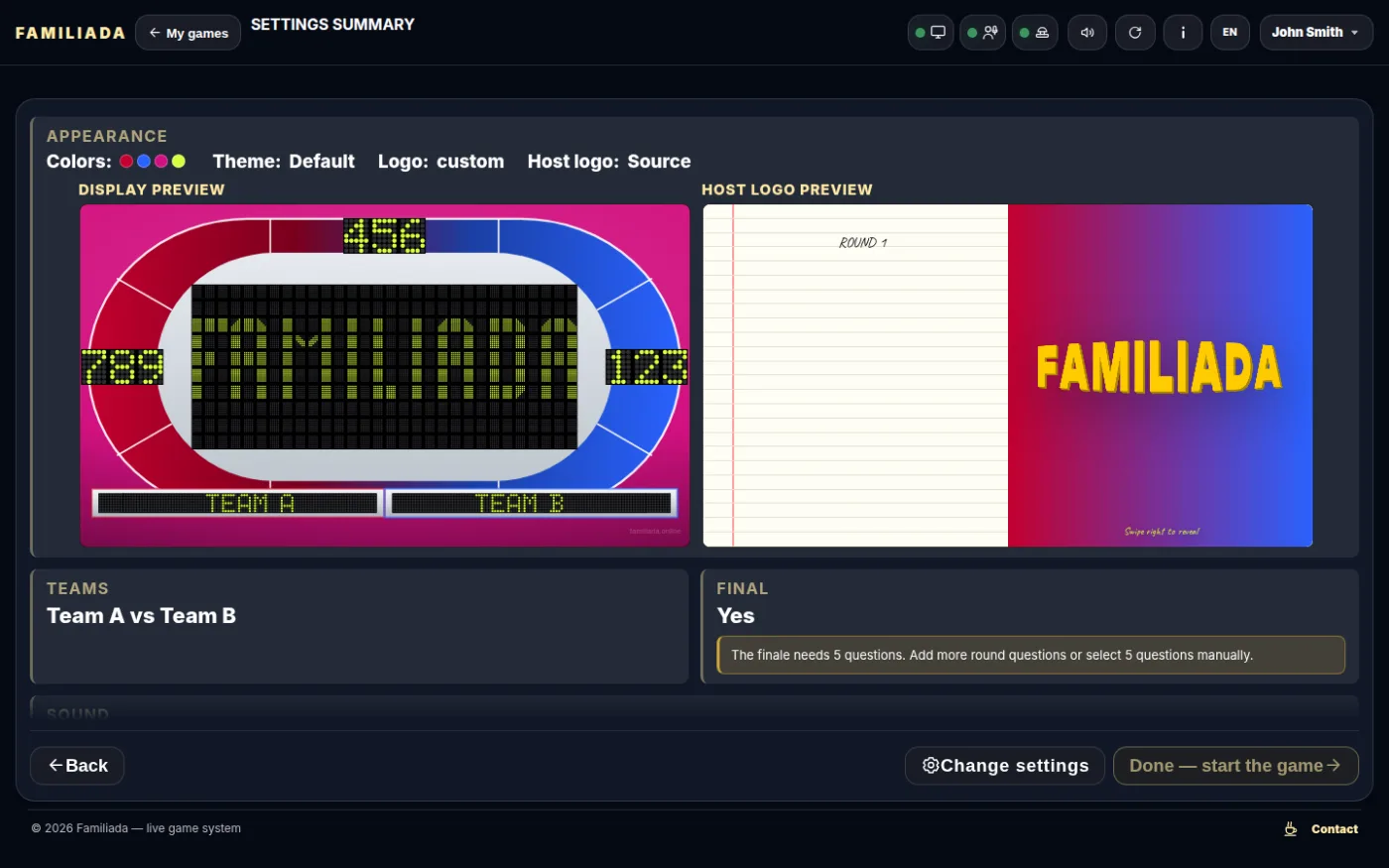Click the refresh icon in header
Screen dimensions: 1389x868
1135,33
